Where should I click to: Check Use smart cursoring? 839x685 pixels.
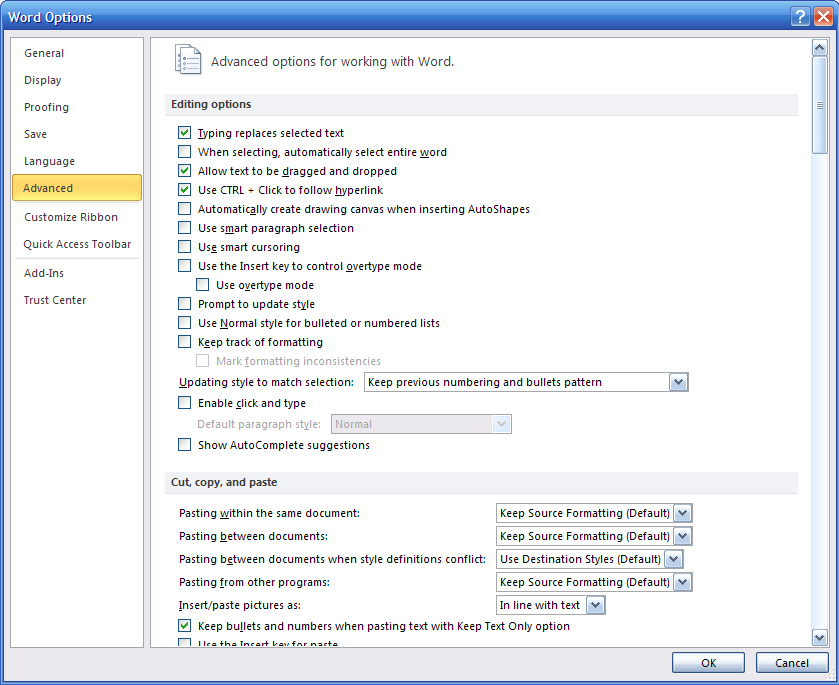click(185, 247)
